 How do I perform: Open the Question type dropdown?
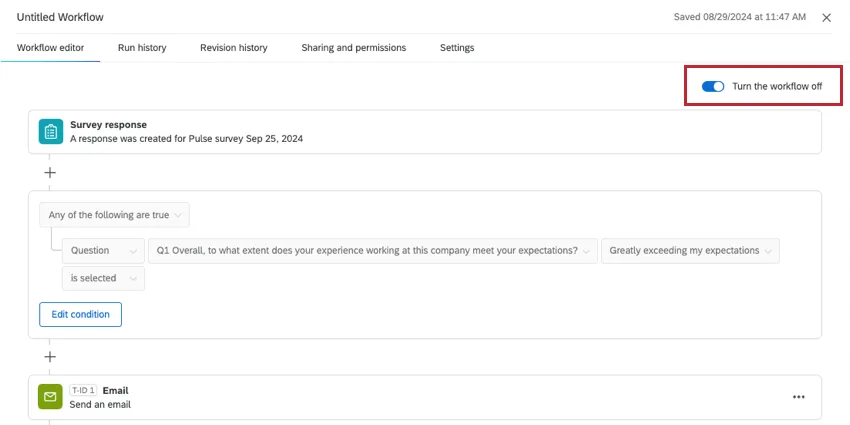(x=103, y=250)
